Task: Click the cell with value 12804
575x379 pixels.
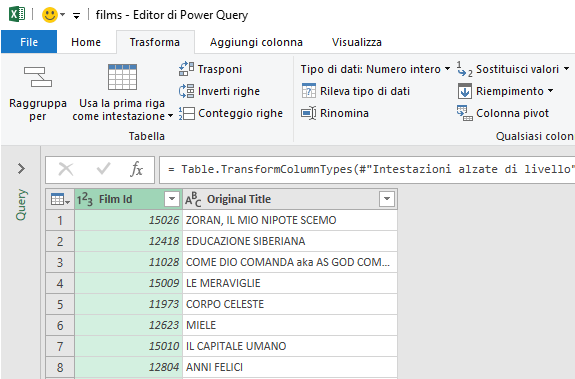Action: [x=128, y=367]
